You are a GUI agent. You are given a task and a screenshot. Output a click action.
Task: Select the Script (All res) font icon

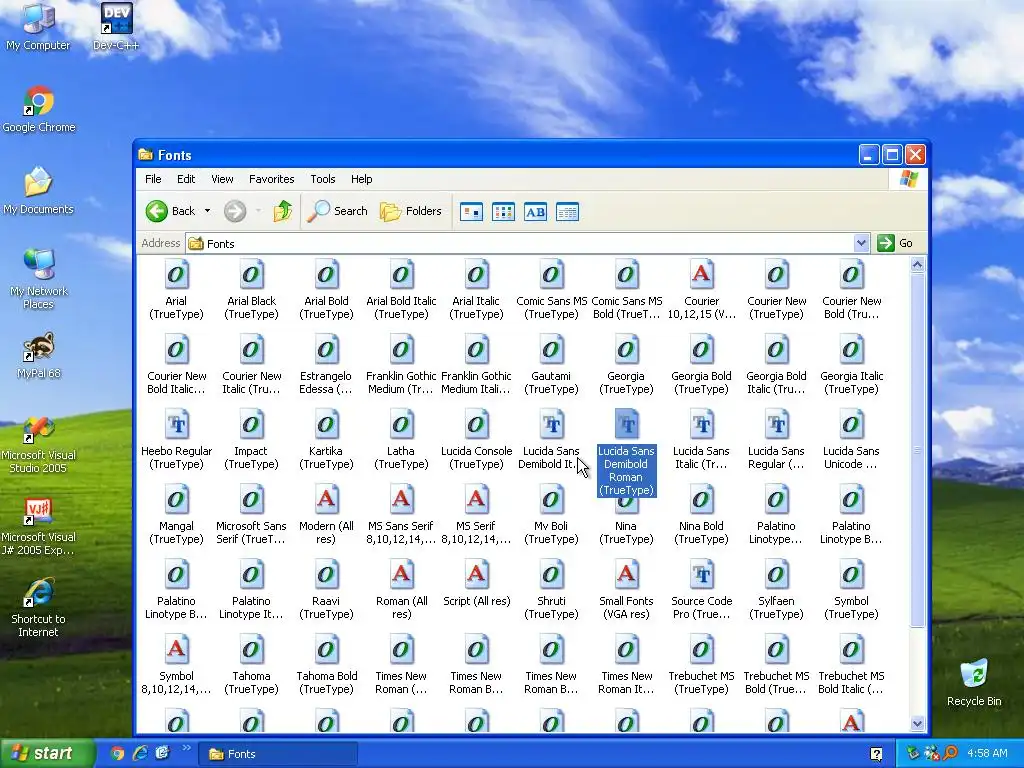click(x=476, y=575)
